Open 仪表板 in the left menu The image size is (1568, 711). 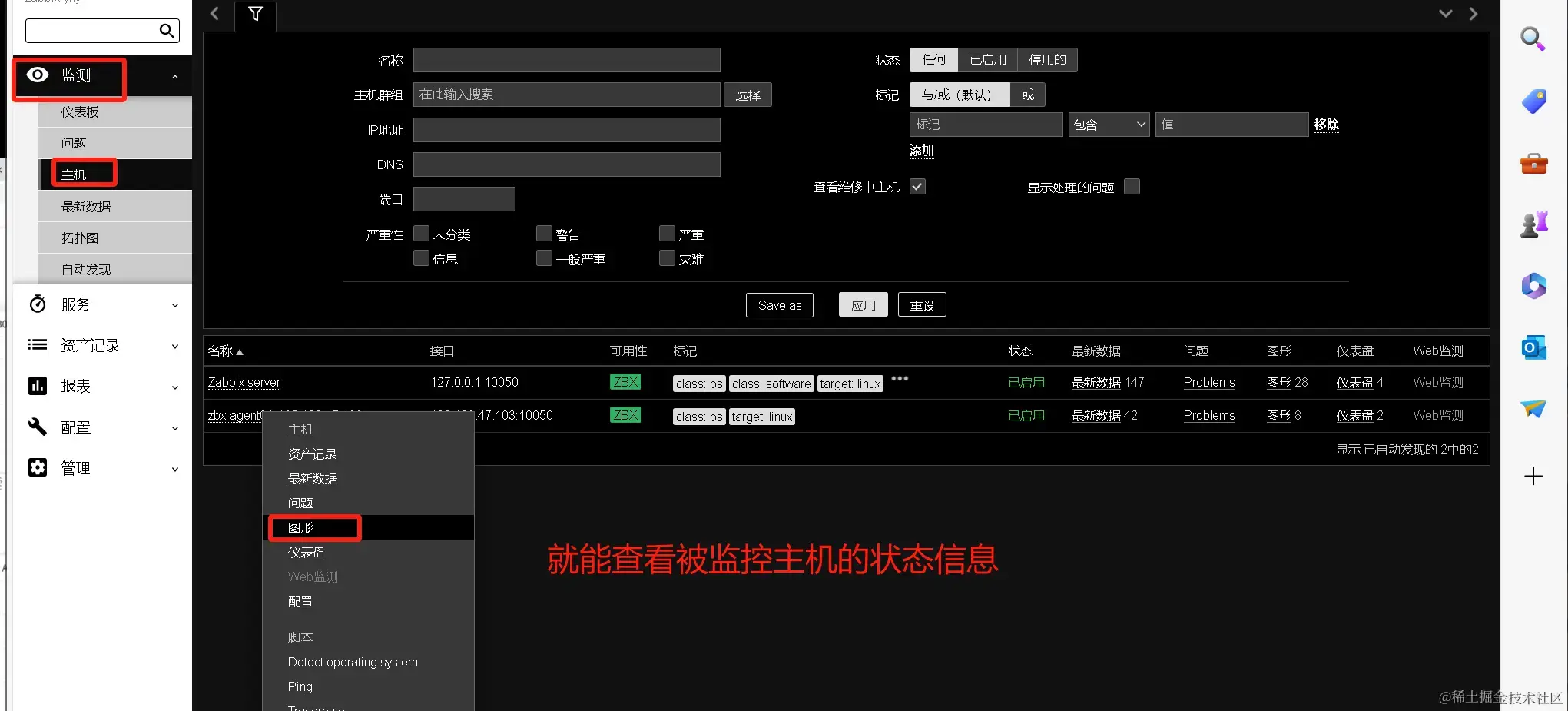(114, 111)
